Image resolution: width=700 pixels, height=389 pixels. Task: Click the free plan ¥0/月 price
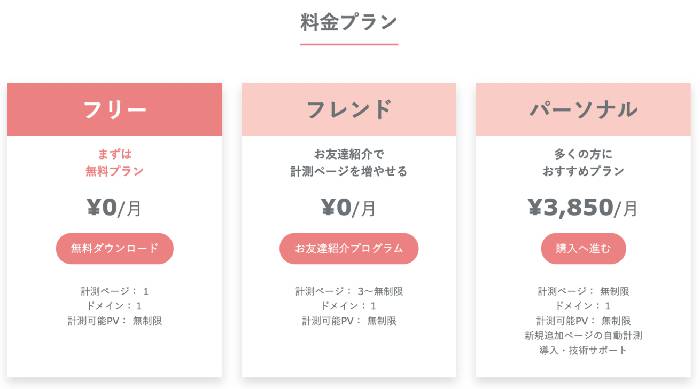click(x=114, y=208)
